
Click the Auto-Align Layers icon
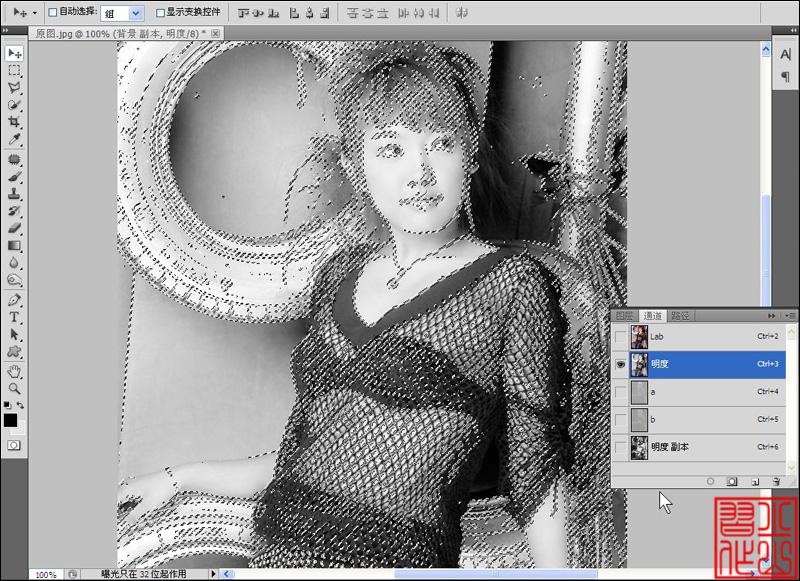point(461,13)
